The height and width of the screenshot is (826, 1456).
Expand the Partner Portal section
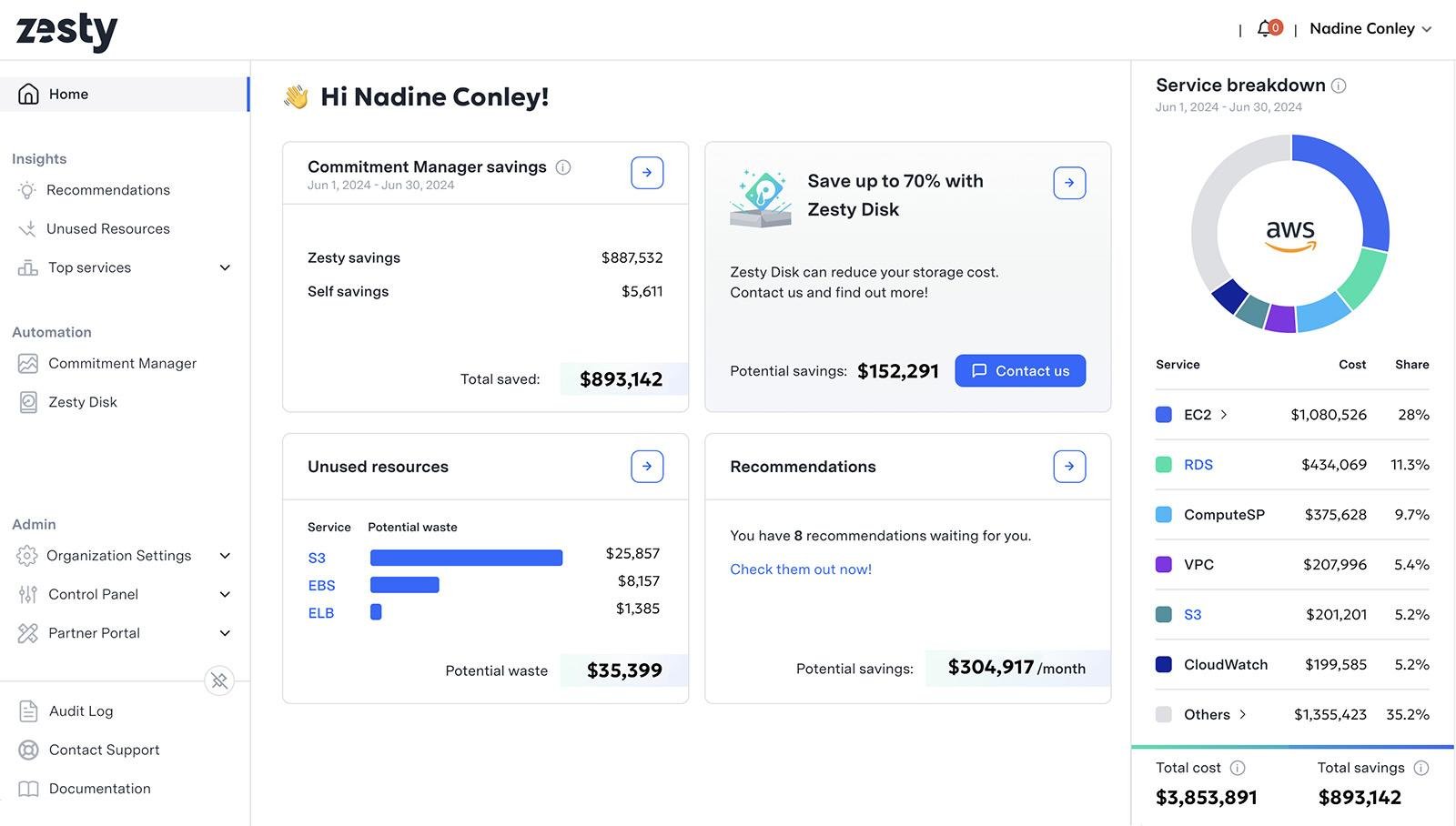pos(225,633)
